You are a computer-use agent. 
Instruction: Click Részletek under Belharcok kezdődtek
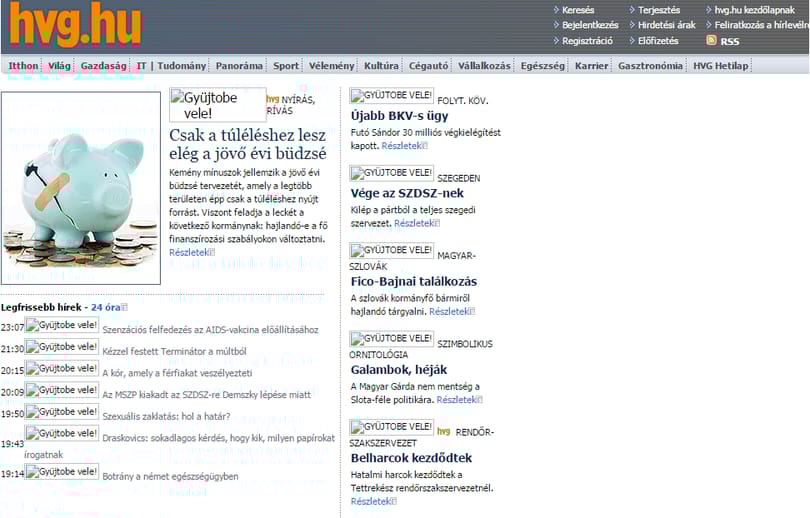[x=370, y=501]
